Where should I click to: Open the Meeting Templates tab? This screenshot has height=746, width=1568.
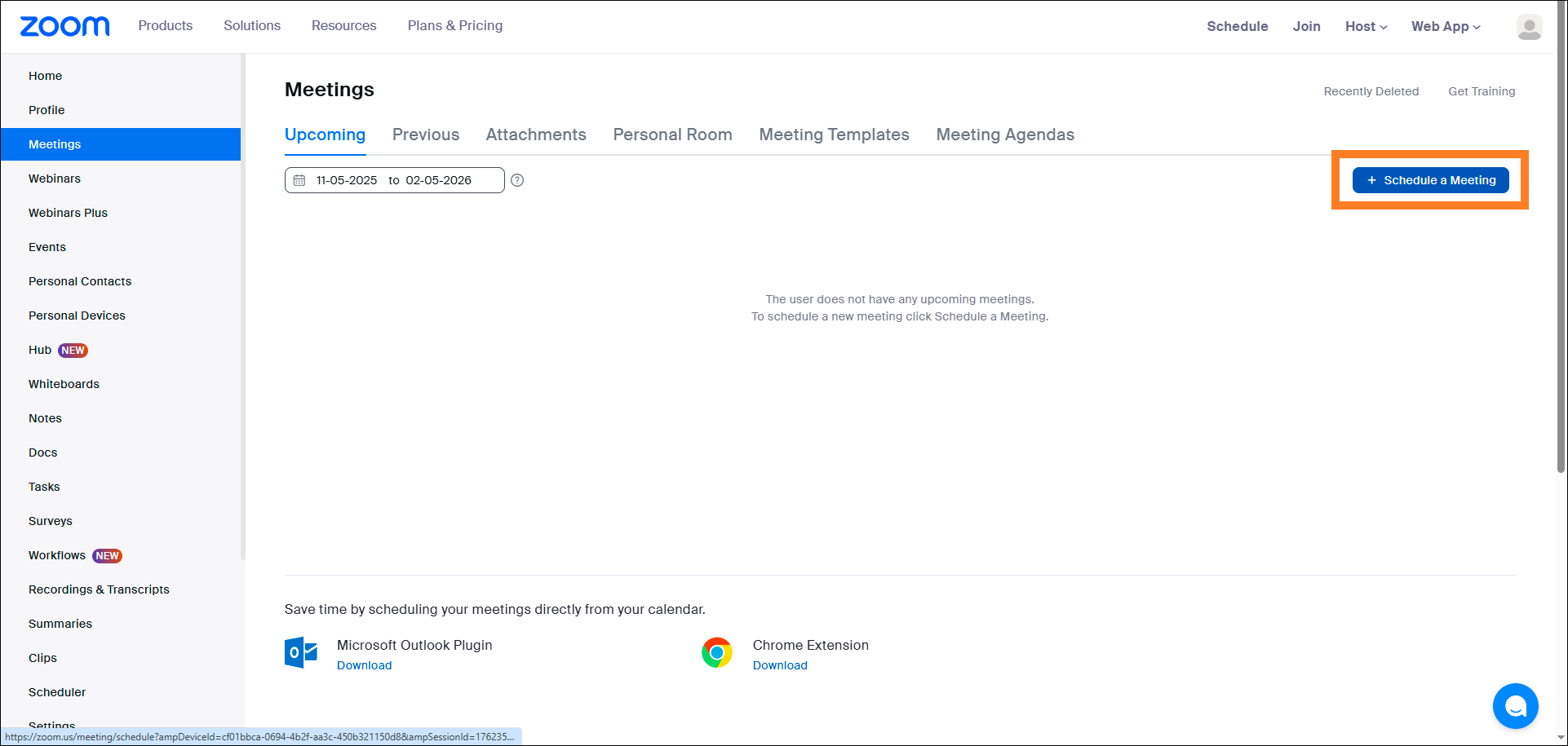834,135
